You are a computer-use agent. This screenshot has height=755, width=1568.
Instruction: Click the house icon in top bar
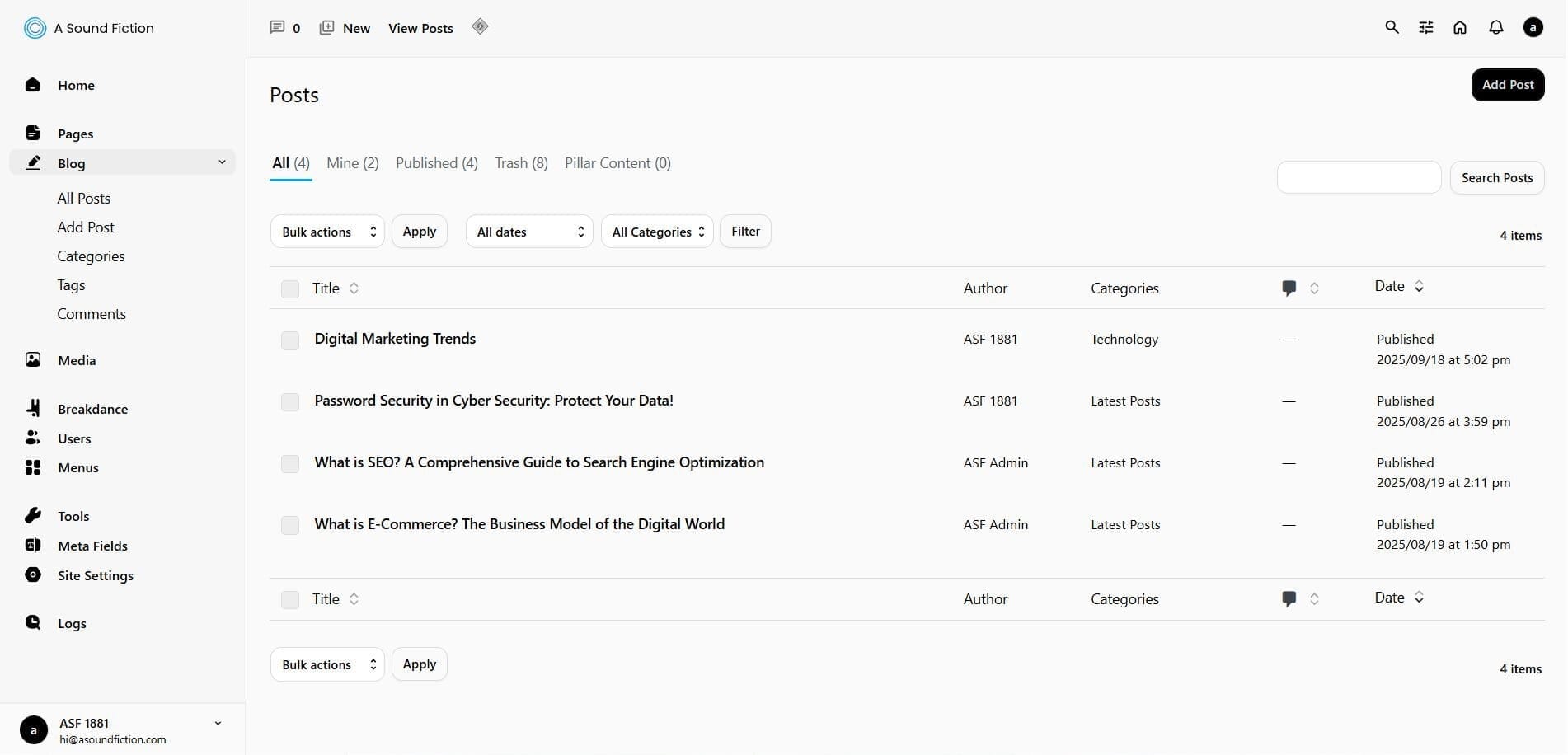pyautogui.click(x=1459, y=27)
